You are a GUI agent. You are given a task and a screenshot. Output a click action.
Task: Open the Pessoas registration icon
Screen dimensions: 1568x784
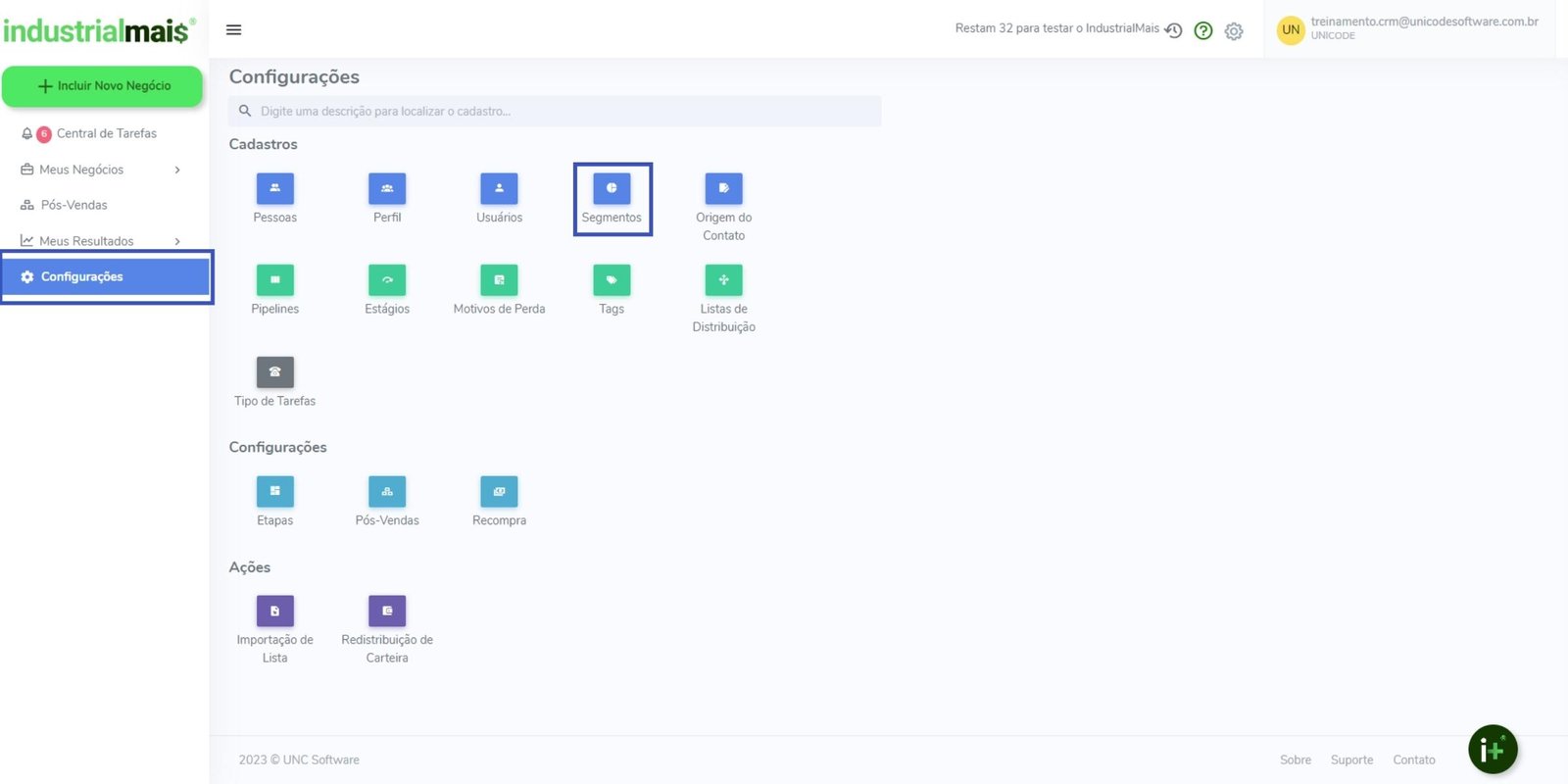(x=274, y=189)
